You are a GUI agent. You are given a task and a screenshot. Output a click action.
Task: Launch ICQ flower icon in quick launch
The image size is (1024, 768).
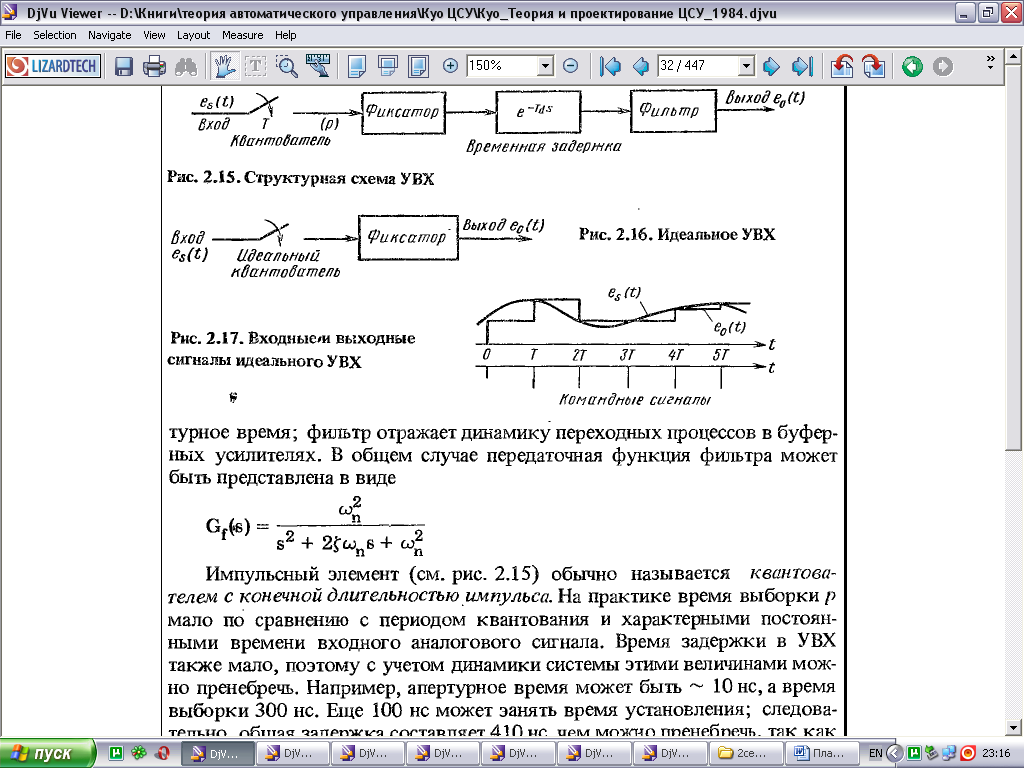[138, 753]
